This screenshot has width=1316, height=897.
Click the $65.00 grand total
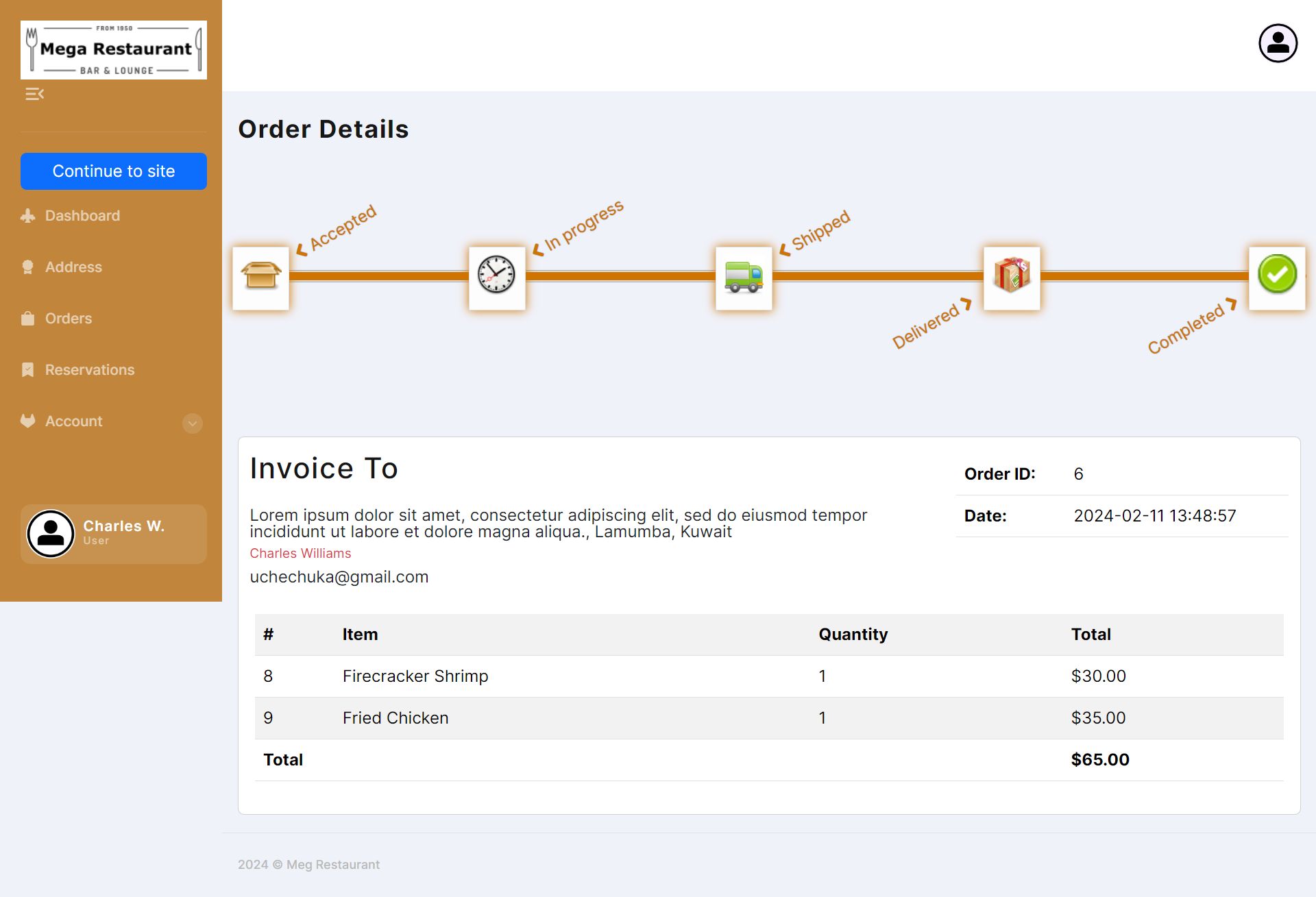pyautogui.click(x=1100, y=760)
